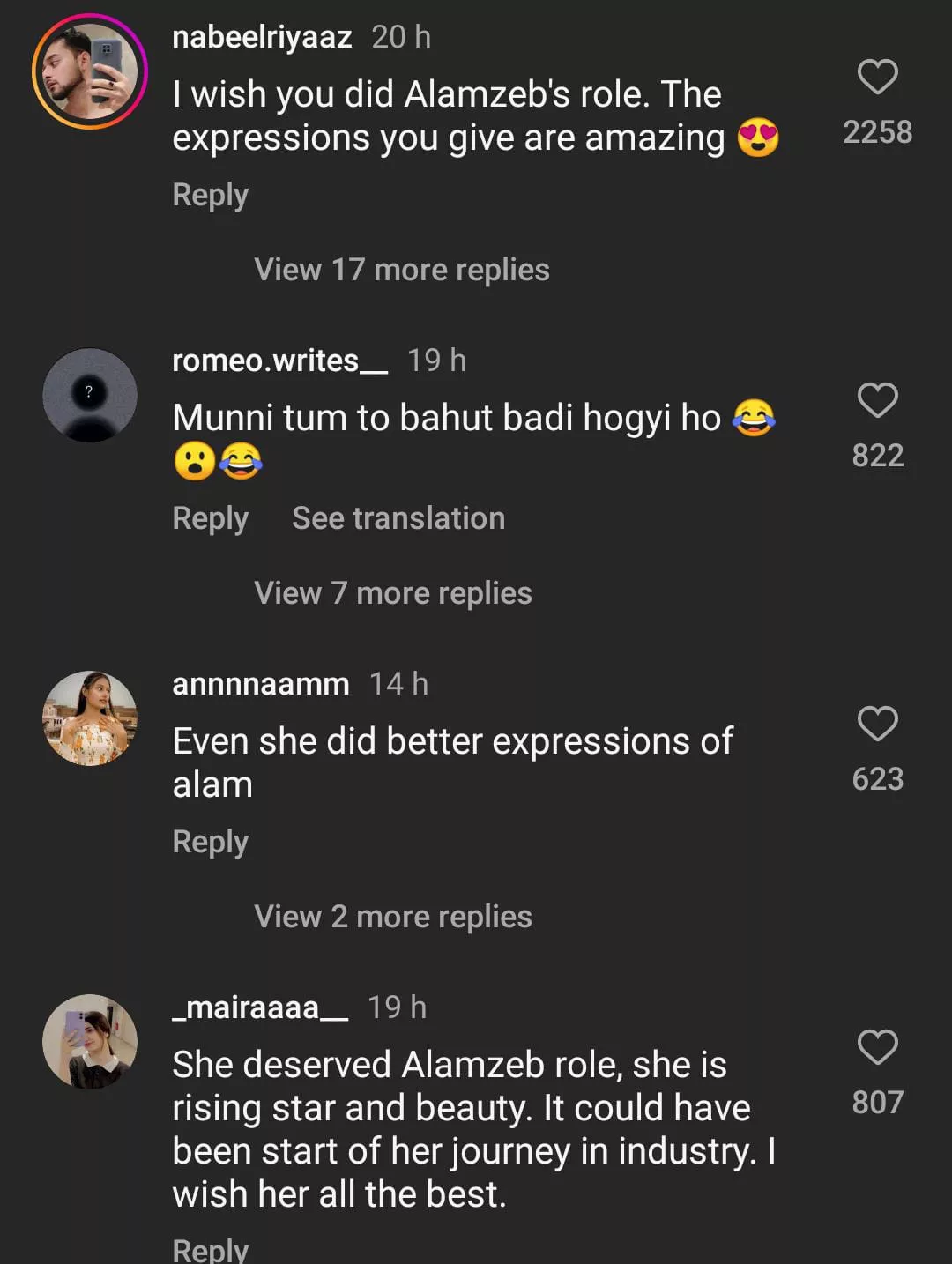Expand View 7 more replies
This screenshot has width=952, height=1264.
click(392, 593)
